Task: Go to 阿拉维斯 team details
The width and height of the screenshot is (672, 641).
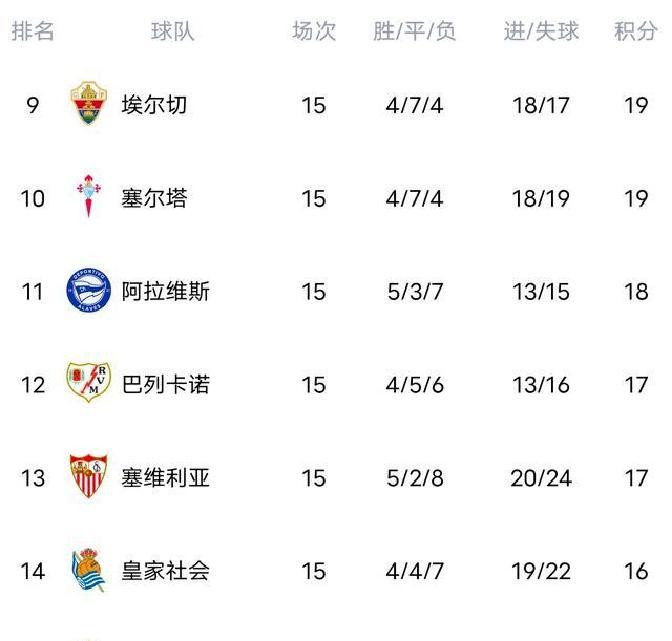Action: tap(165, 292)
